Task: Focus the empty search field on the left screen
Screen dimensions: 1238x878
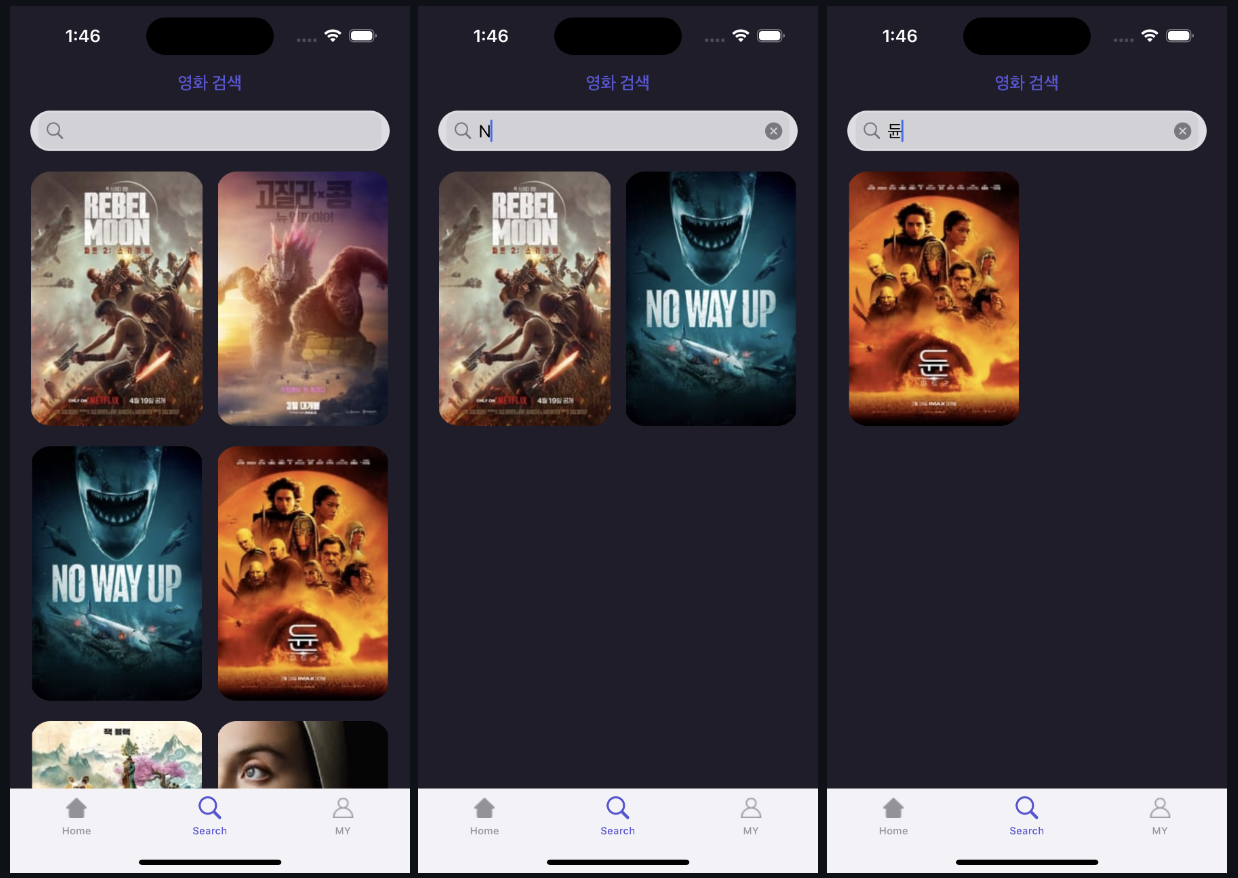Action: [x=210, y=131]
